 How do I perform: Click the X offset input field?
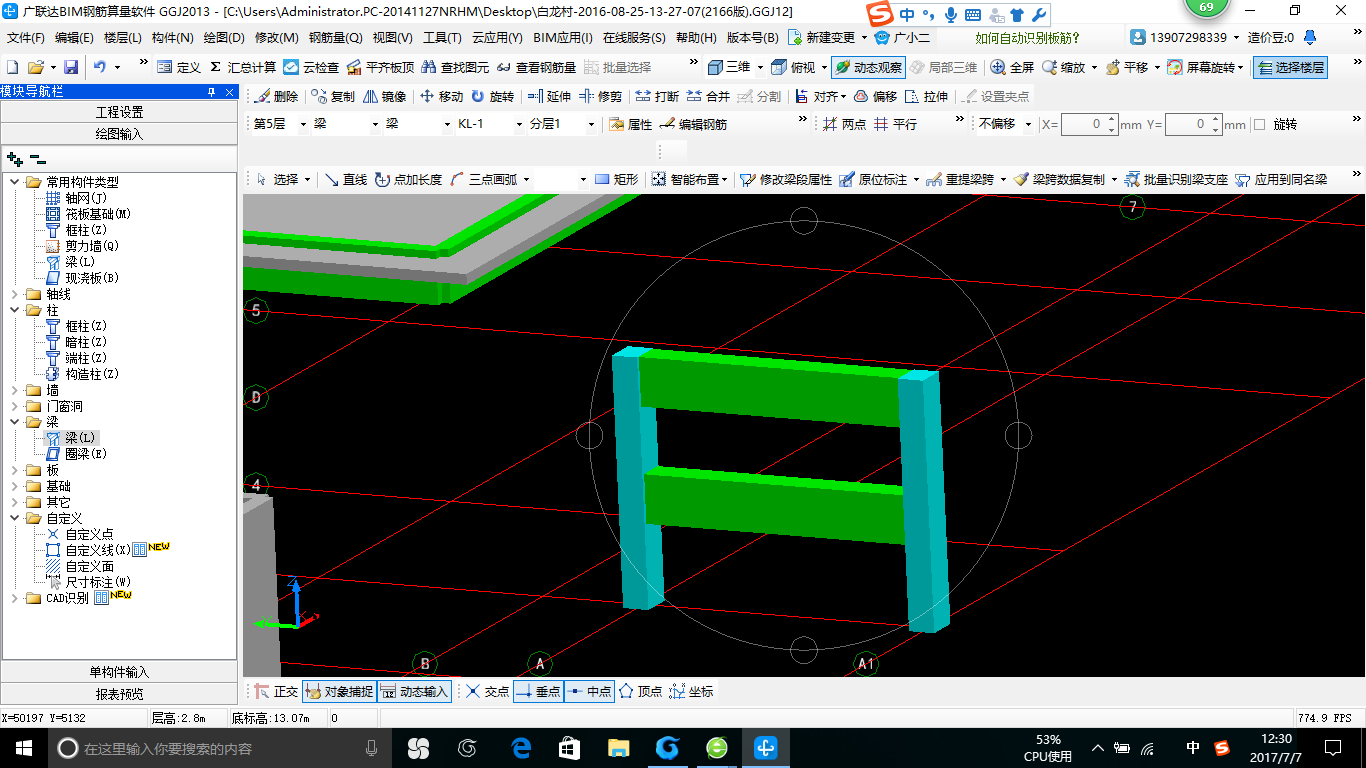coord(1090,125)
